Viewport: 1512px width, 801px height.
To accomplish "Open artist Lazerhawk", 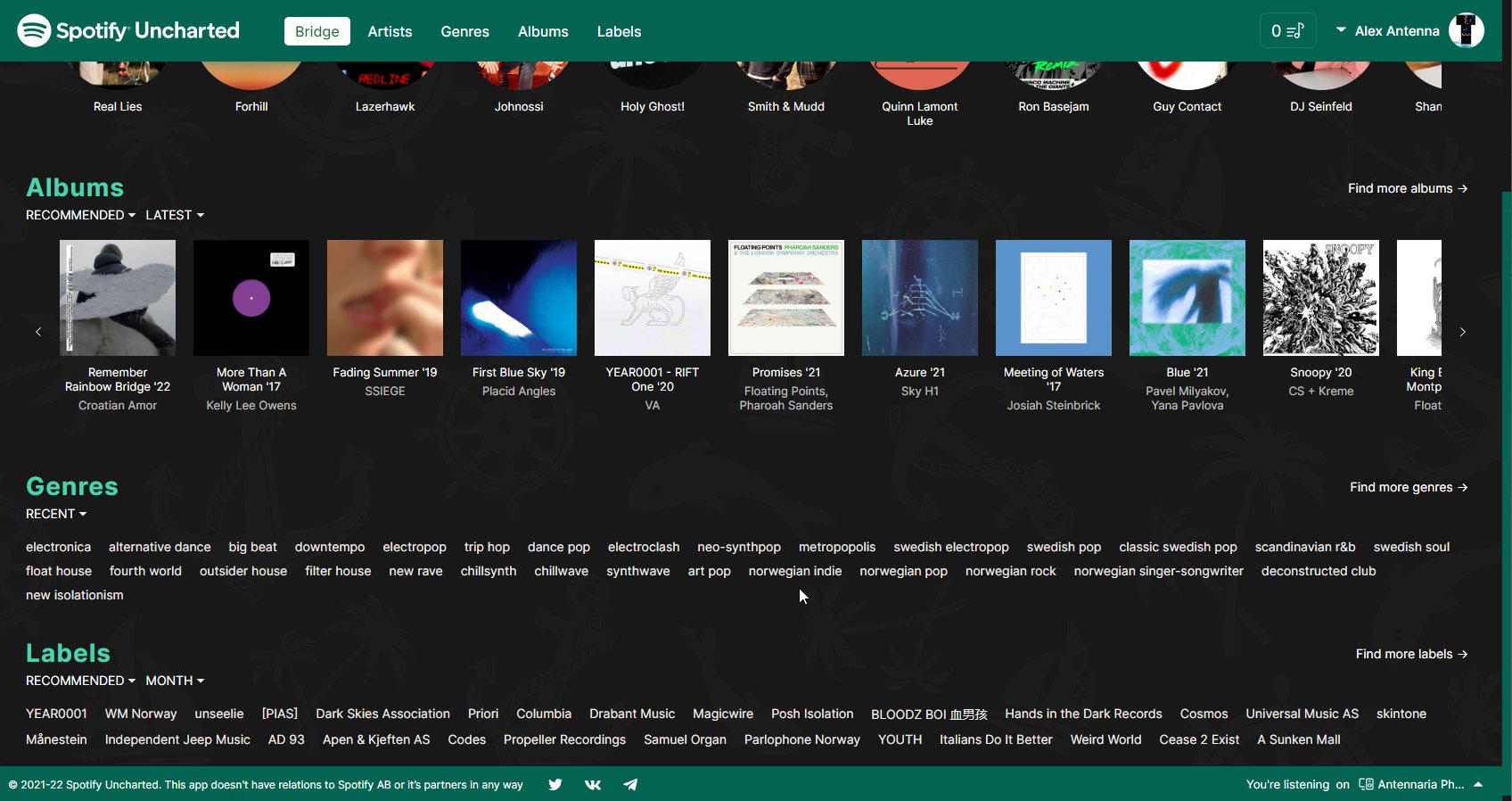I will 385,106.
